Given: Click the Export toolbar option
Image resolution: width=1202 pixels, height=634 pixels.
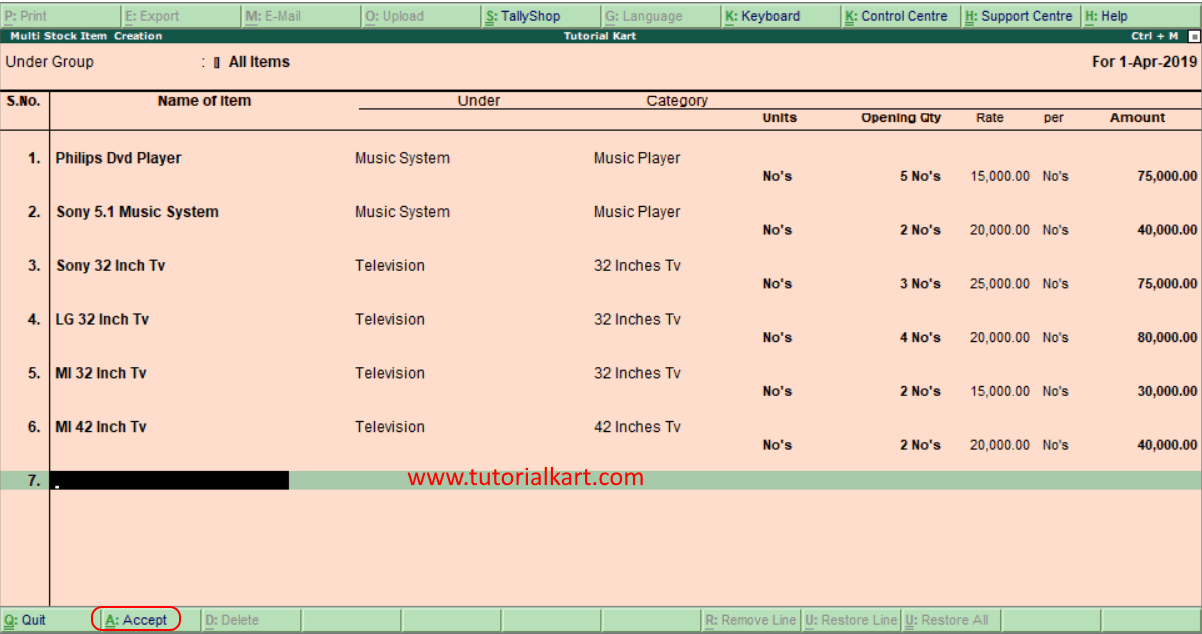Looking at the screenshot, I should tap(152, 15).
